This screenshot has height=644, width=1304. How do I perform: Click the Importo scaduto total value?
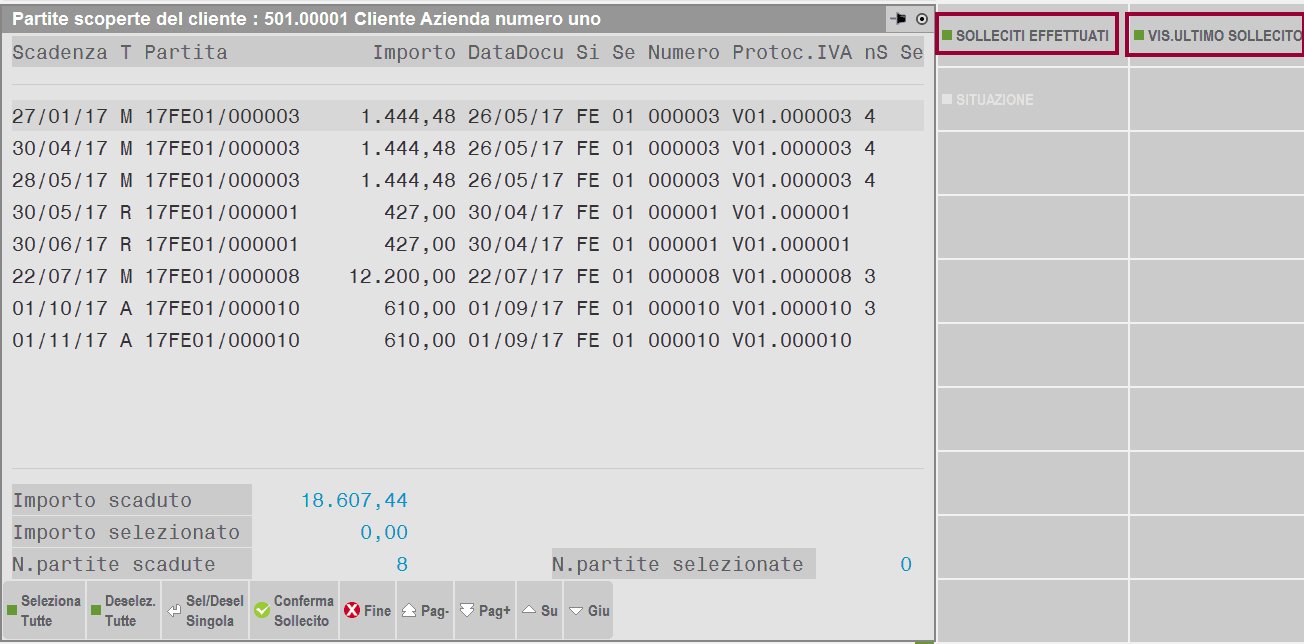tap(354, 500)
